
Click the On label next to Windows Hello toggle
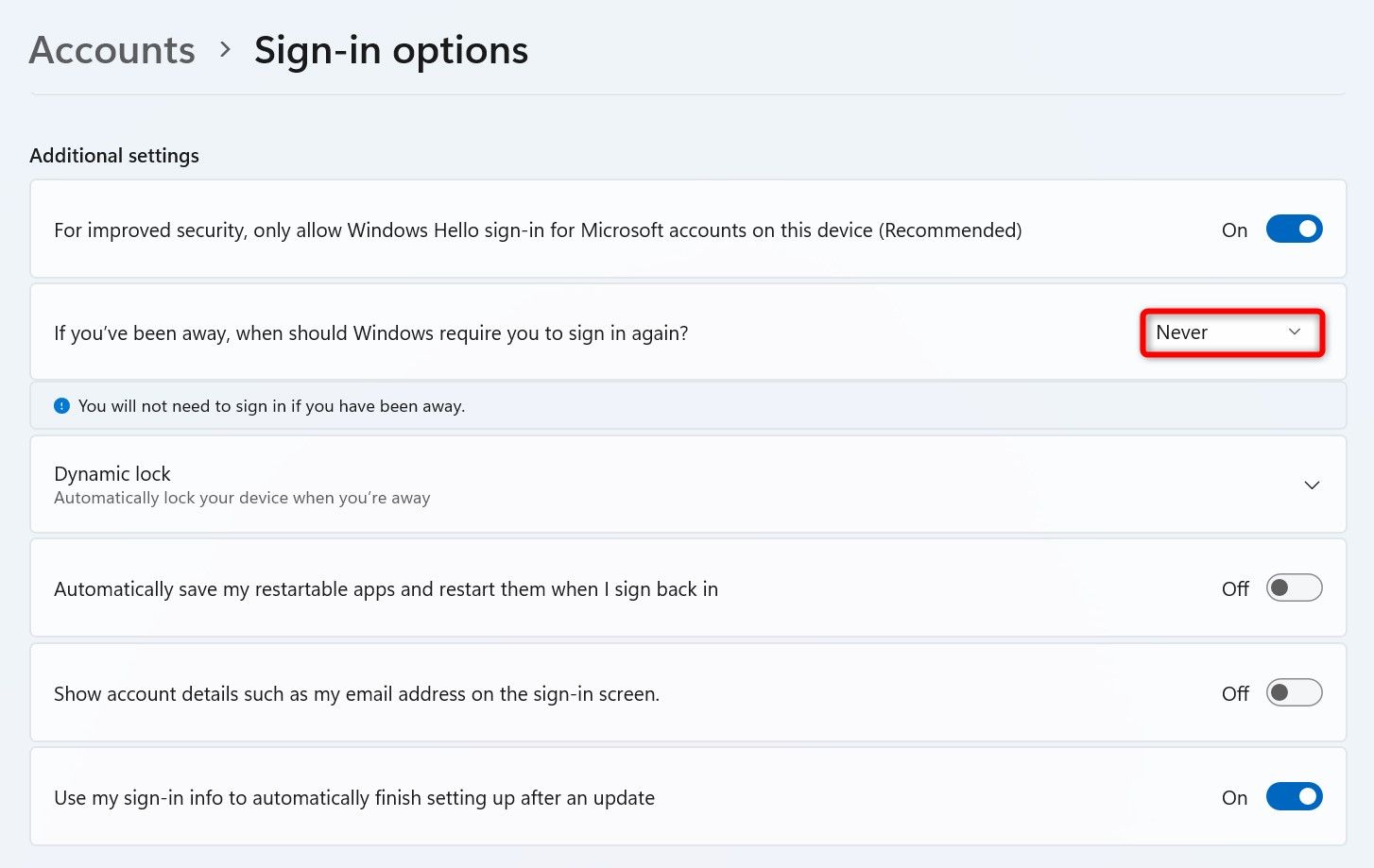click(x=1234, y=229)
